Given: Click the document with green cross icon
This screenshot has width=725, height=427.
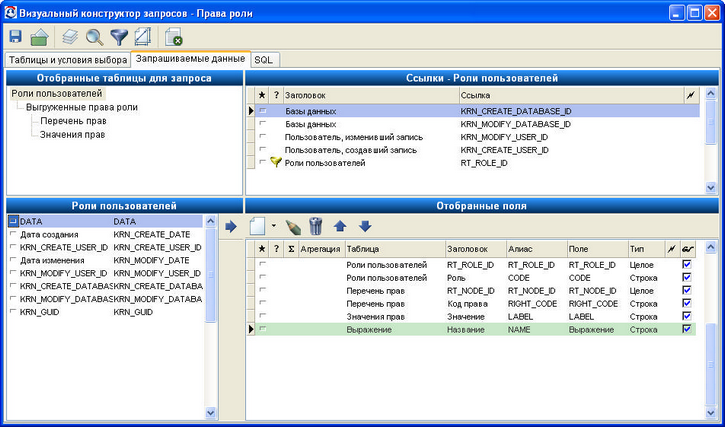Looking at the screenshot, I should (173, 37).
